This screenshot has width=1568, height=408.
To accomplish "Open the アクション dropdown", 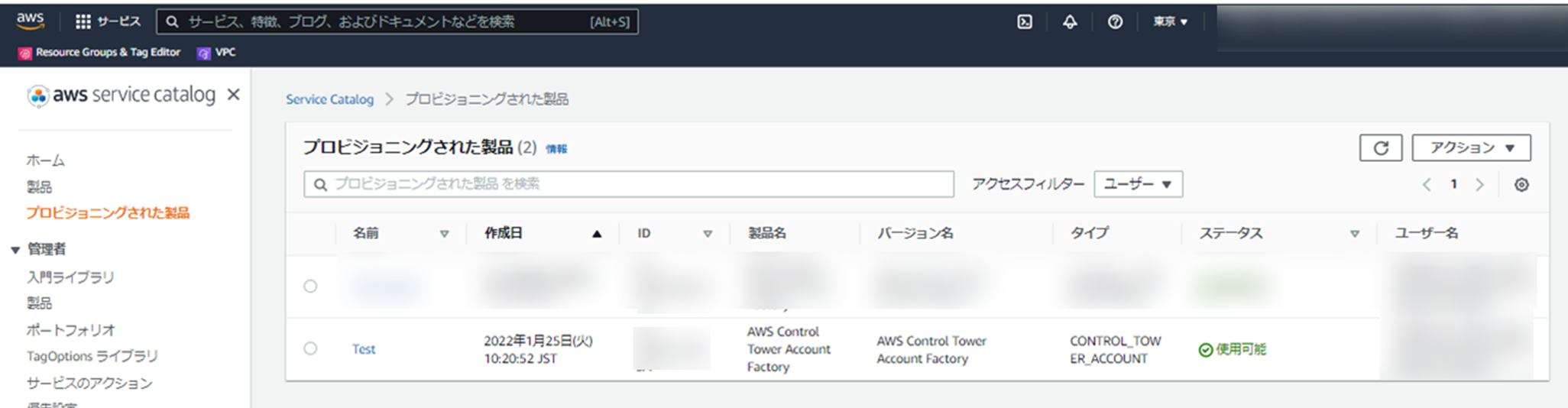I will pyautogui.click(x=1471, y=148).
